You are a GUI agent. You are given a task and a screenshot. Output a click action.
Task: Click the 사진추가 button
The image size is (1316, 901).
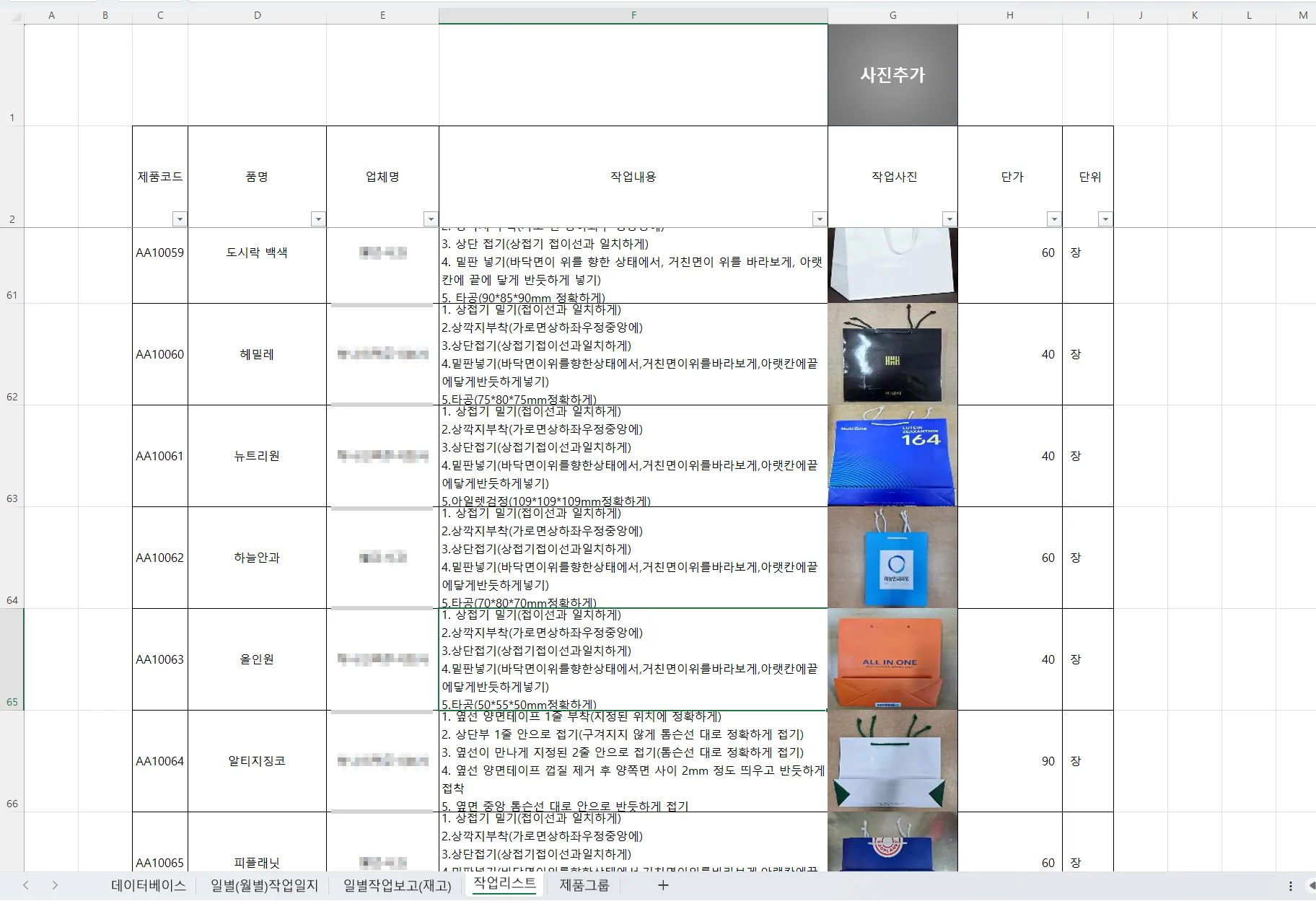892,75
